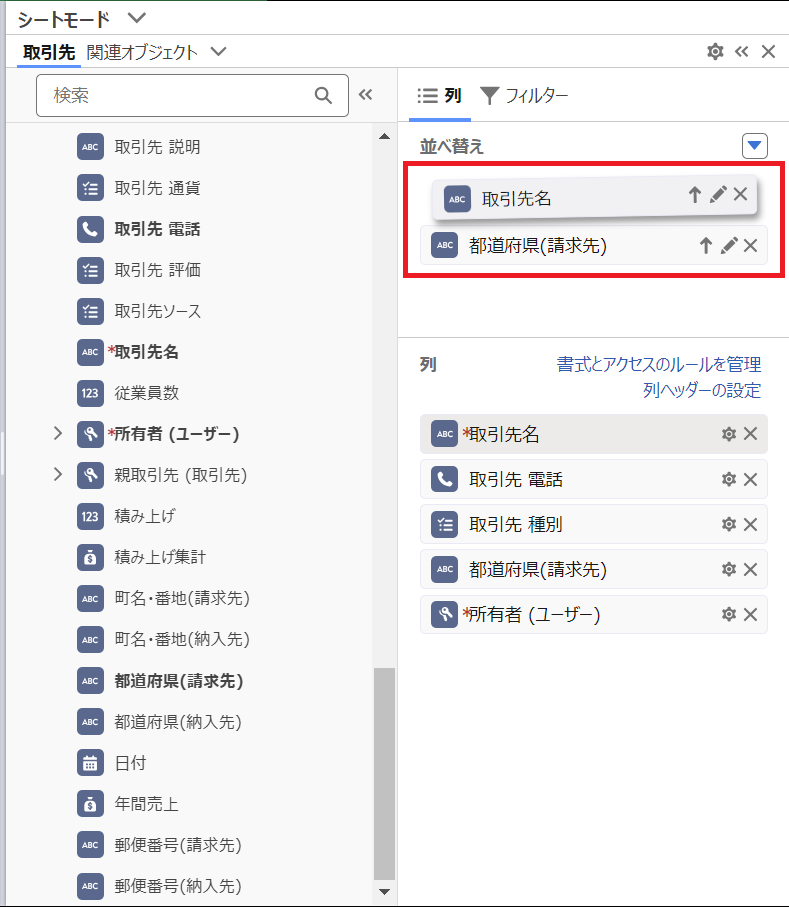Open settings gear for the 都道府県(請求先) column
The image size is (789, 907).
coord(729,569)
